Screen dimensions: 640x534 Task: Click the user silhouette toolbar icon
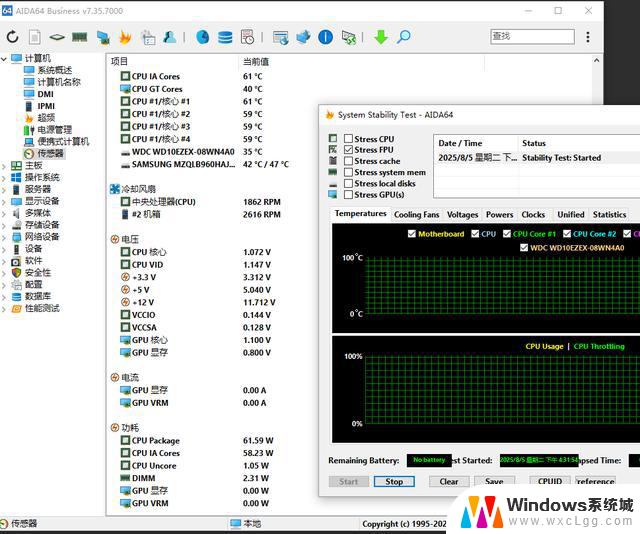tap(170, 37)
